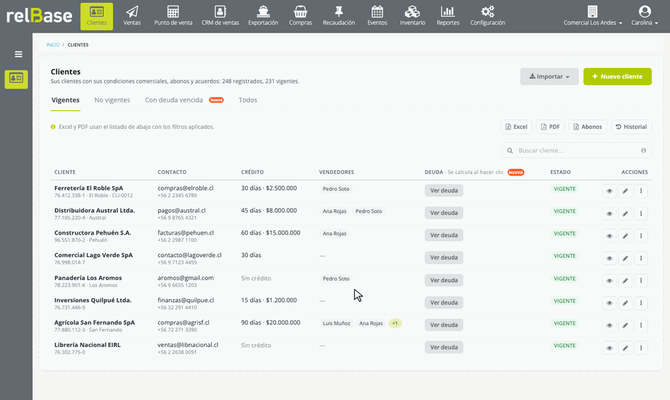This screenshot has height=400, width=670.
Task: Edit Ferretería El Roble SpA with pencil
Action: pos(625,191)
